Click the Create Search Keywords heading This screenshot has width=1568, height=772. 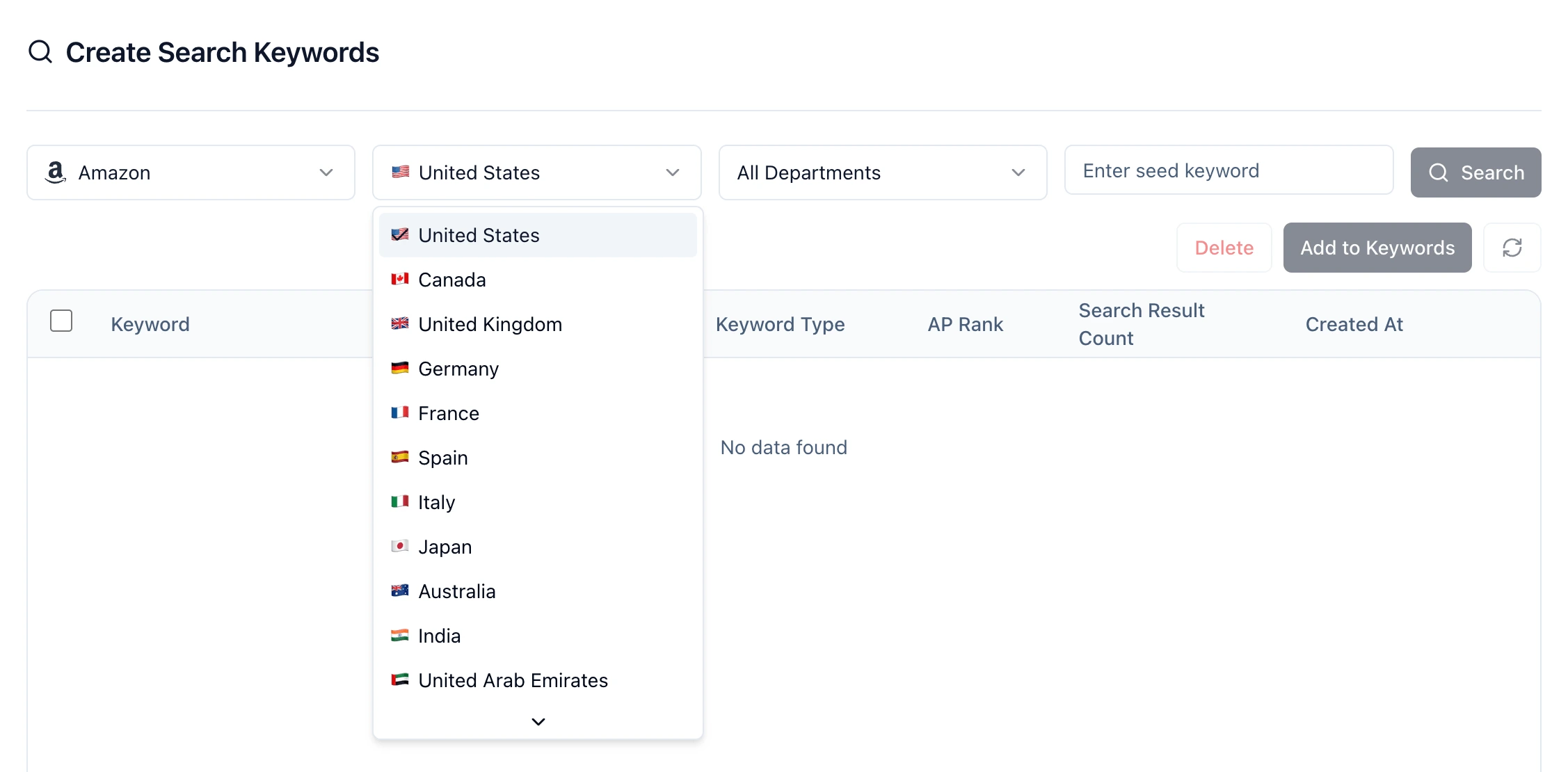click(222, 52)
